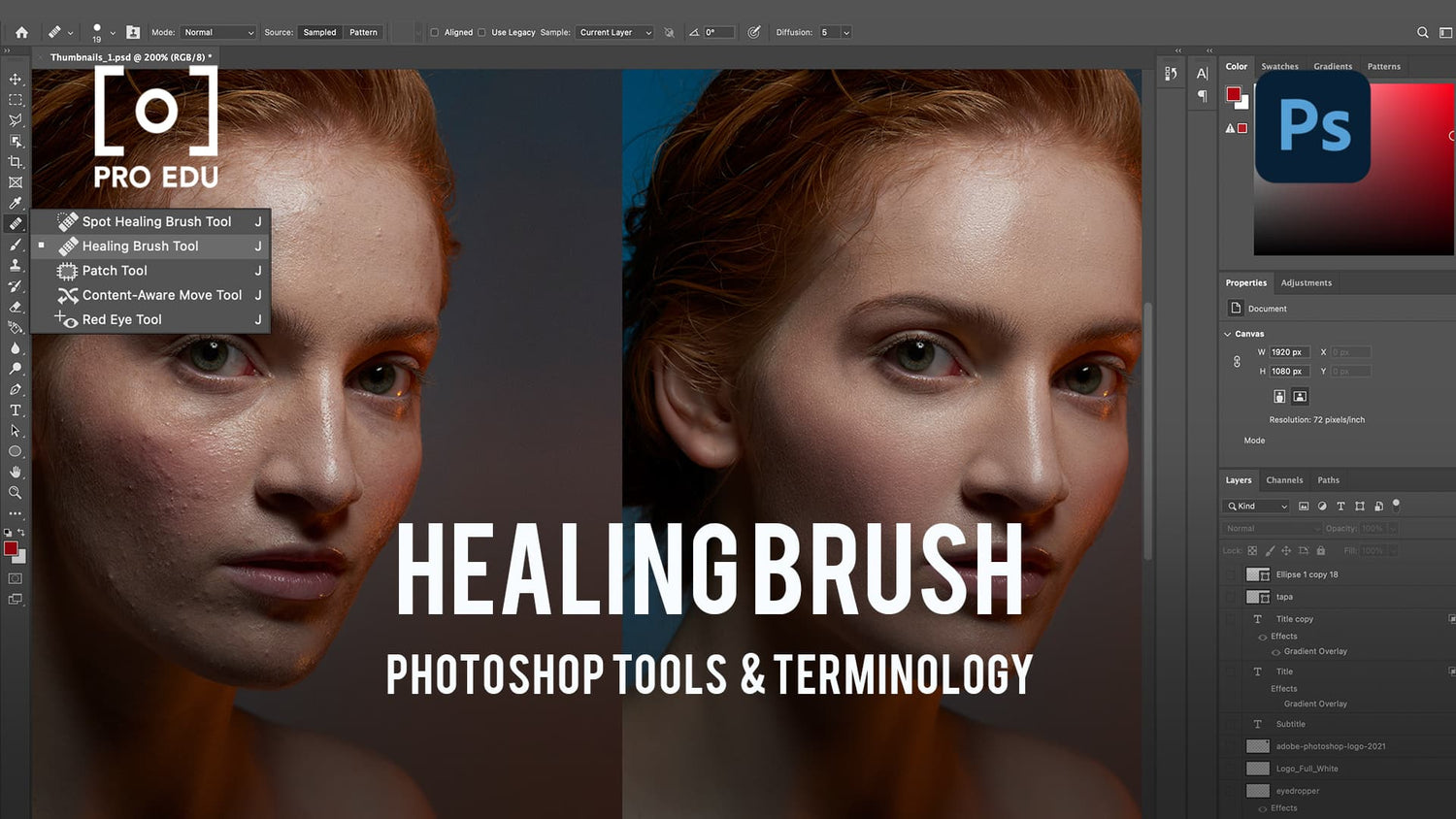Viewport: 1456px width, 819px height.
Task: Select the Move tool
Action: click(x=16, y=80)
